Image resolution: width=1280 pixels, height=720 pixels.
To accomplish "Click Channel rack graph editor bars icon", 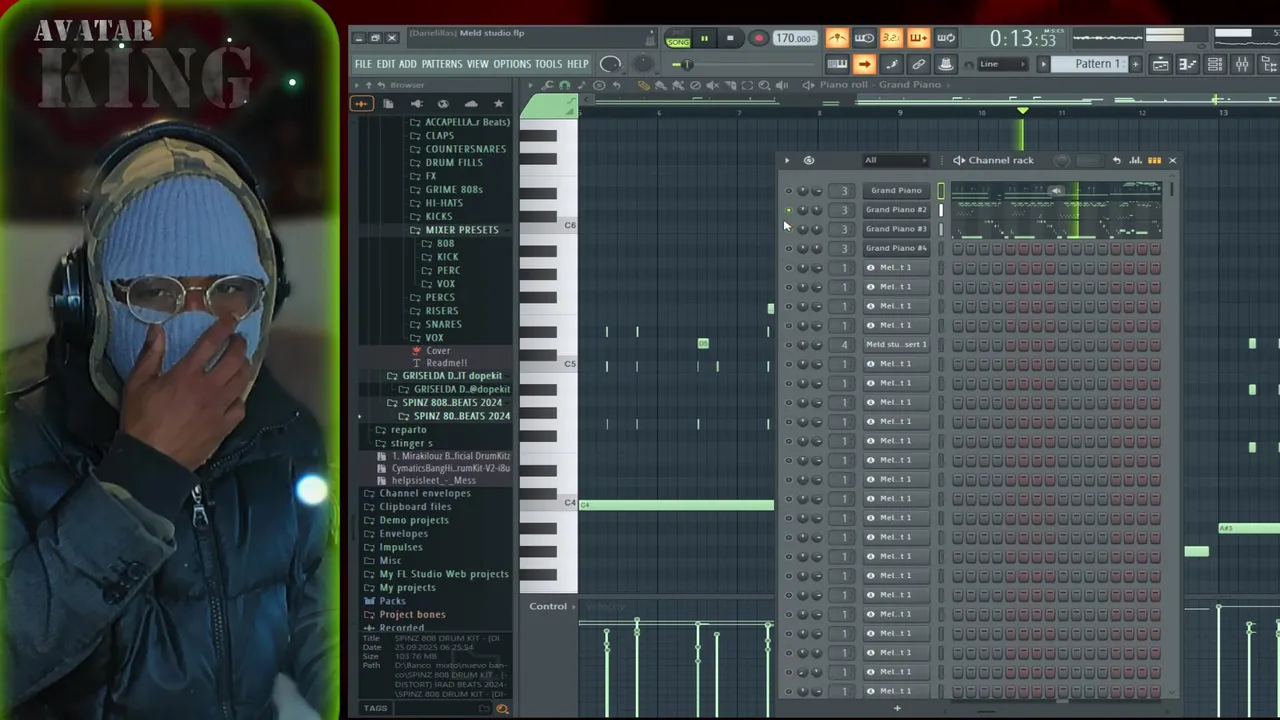I will click(1135, 160).
